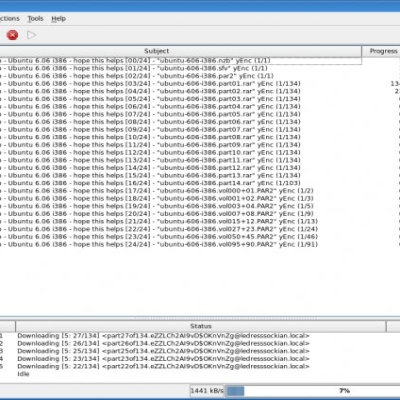Select row "ubuntu-606-i386.vol007+08.PAR2" [20/24]

tap(200, 214)
